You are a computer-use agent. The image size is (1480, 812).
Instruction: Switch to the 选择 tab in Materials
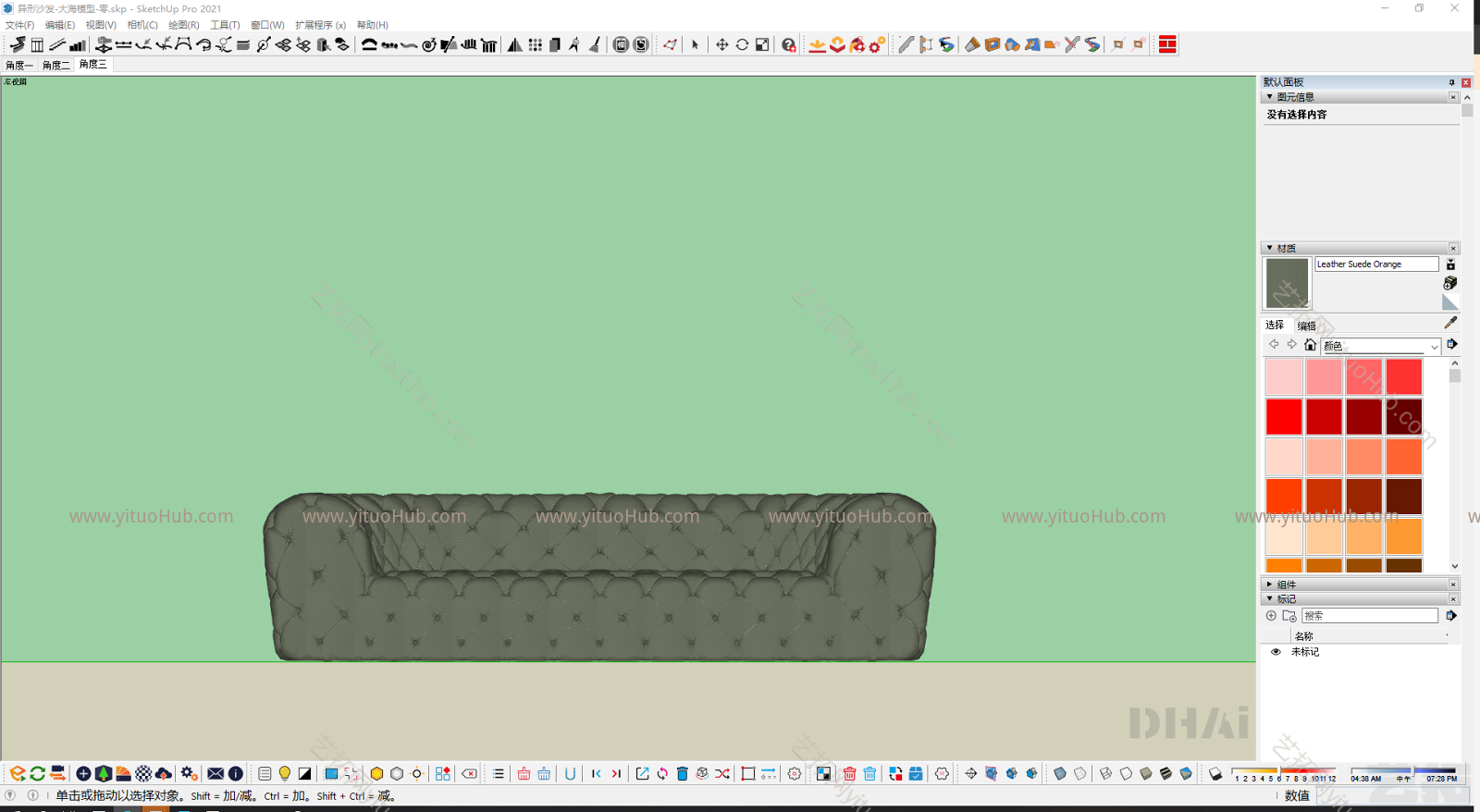coord(1275,325)
